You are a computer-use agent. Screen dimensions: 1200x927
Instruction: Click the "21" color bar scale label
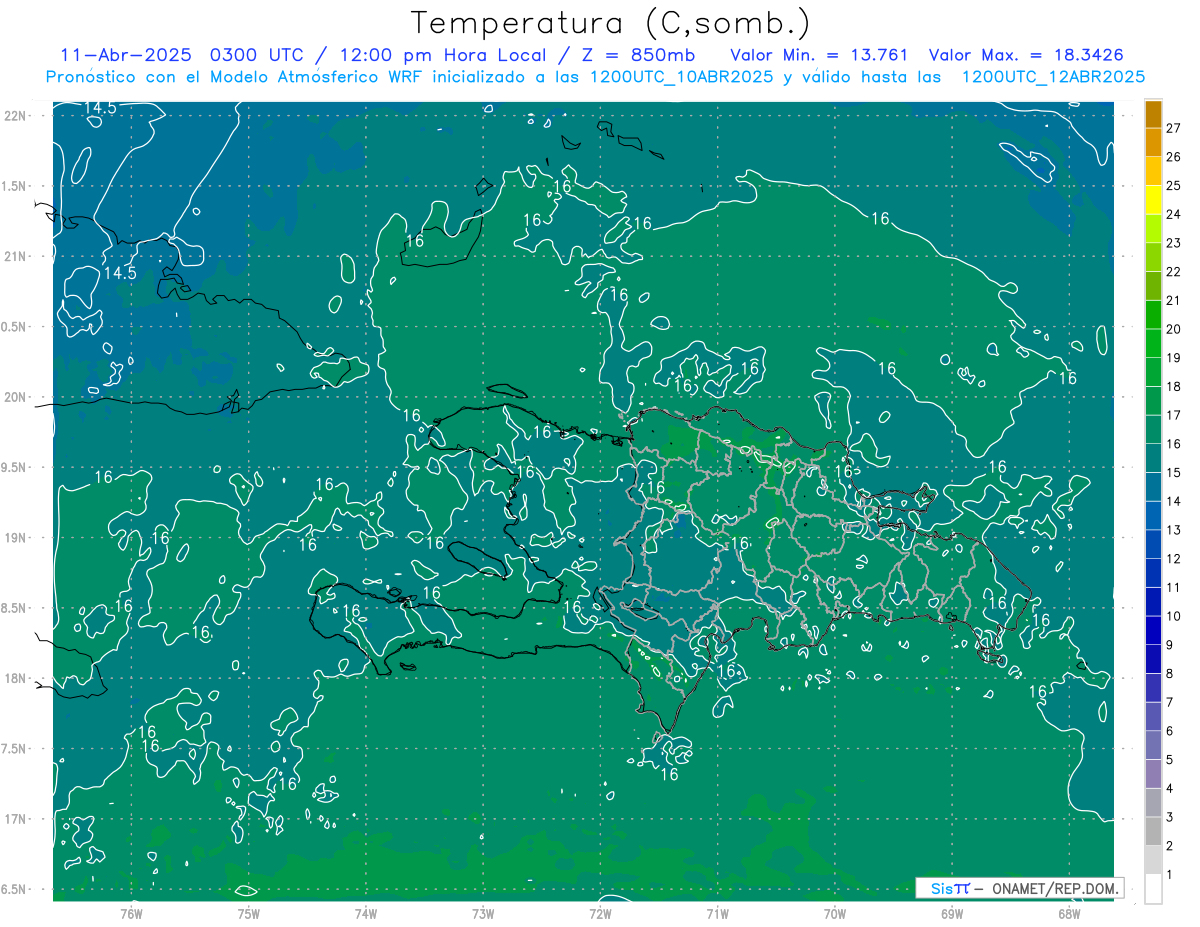pos(1173,300)
